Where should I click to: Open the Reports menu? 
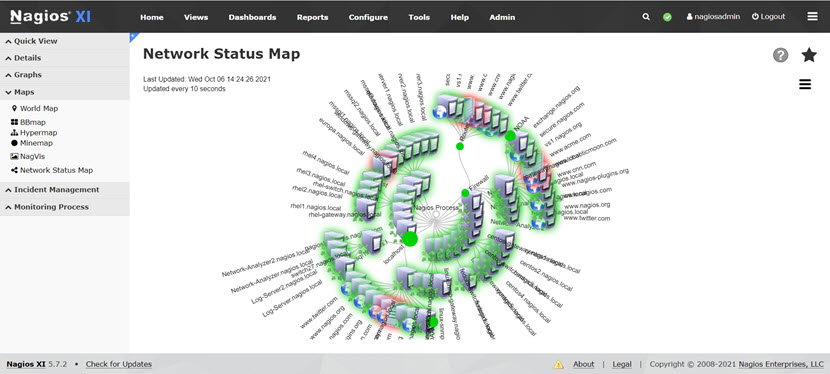312,17
